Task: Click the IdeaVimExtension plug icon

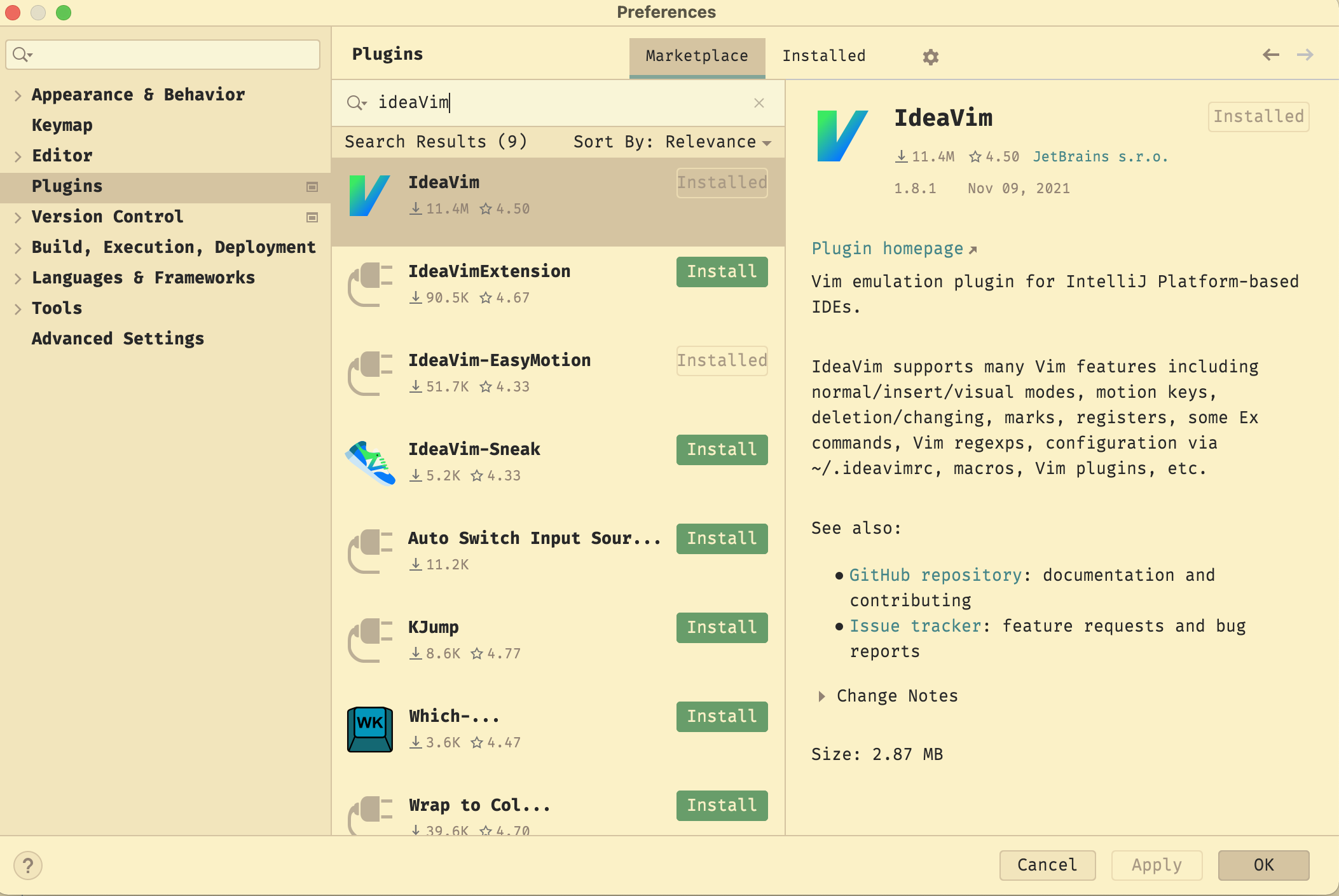Action: tap(369, 285)
